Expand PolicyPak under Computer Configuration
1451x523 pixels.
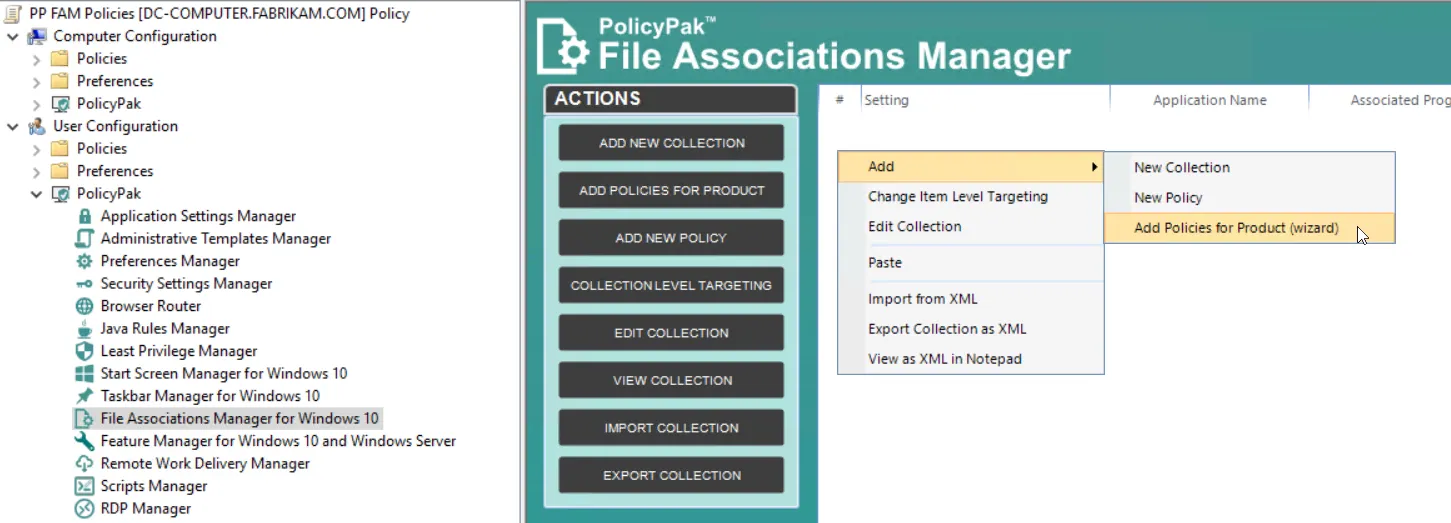coord(37,104)
